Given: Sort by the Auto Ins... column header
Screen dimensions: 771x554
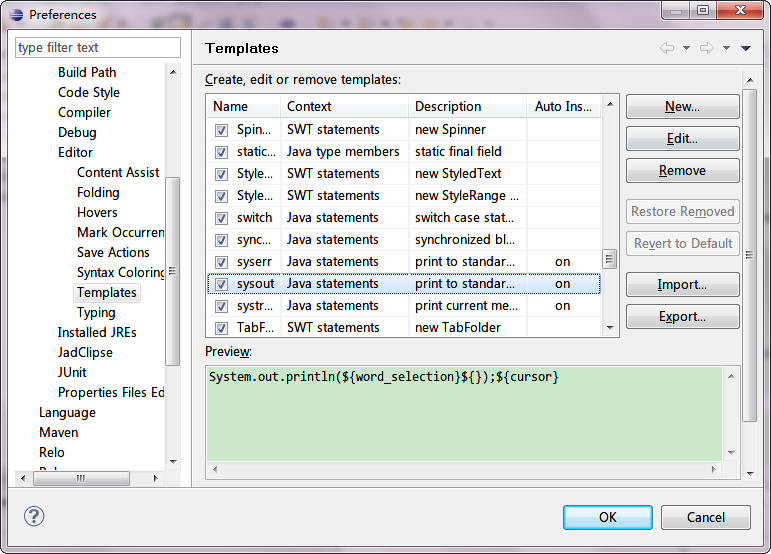Looking at the screenshot, I should pos(564,107).
